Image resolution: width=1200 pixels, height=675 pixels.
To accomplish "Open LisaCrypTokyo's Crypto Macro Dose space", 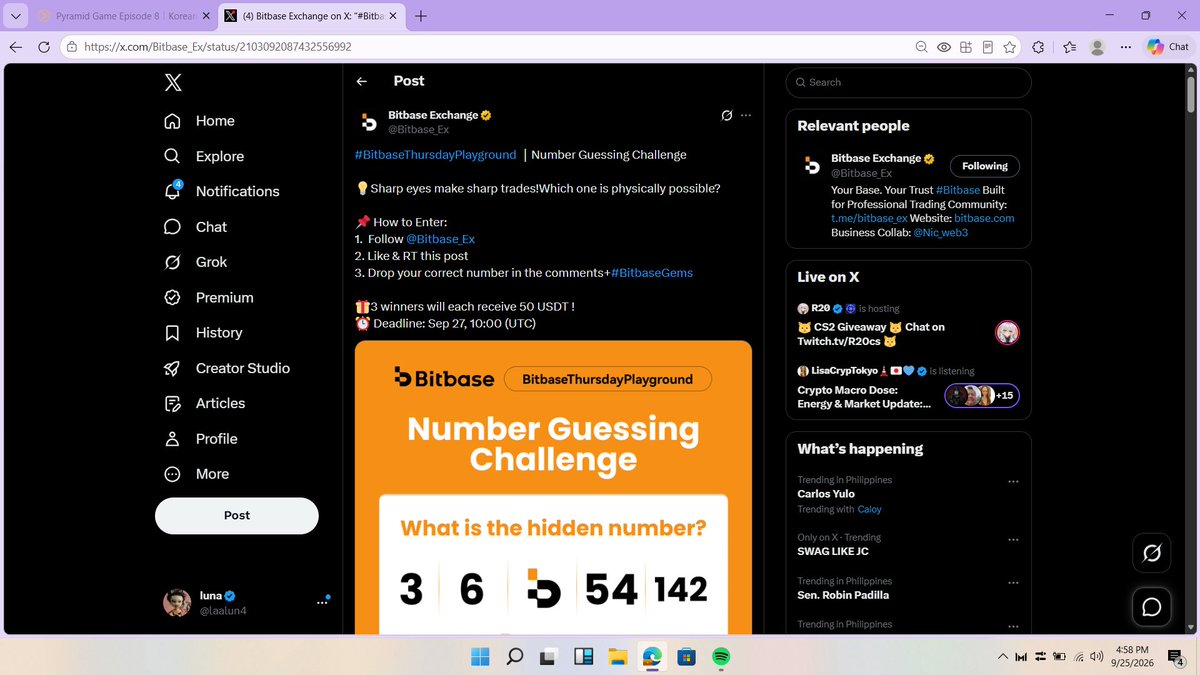I will 907,388.
